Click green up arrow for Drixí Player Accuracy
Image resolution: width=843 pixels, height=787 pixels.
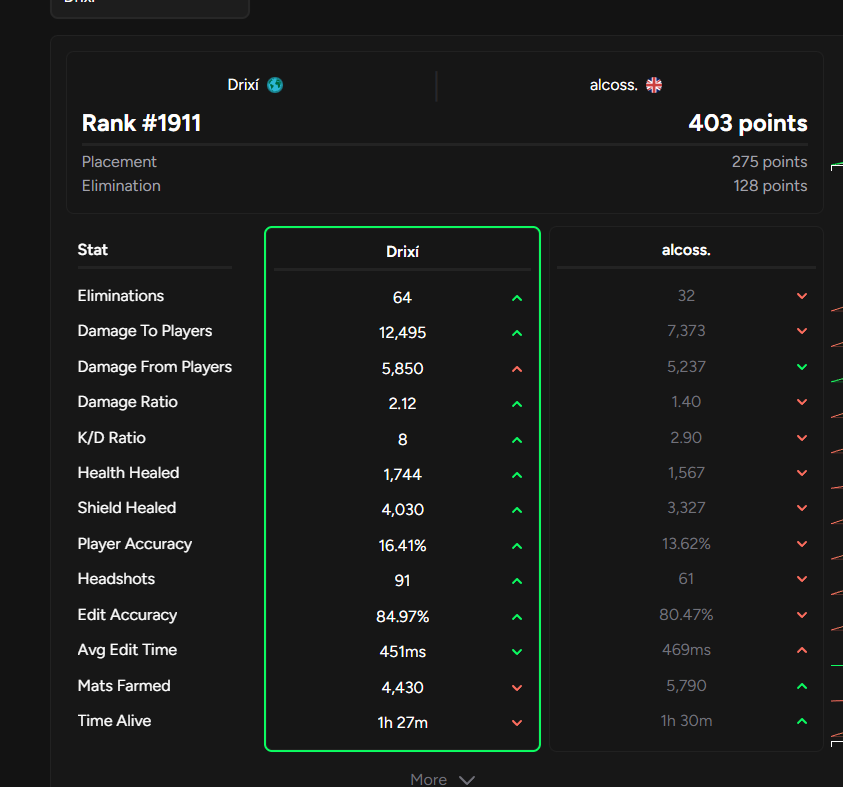[517, 546]
